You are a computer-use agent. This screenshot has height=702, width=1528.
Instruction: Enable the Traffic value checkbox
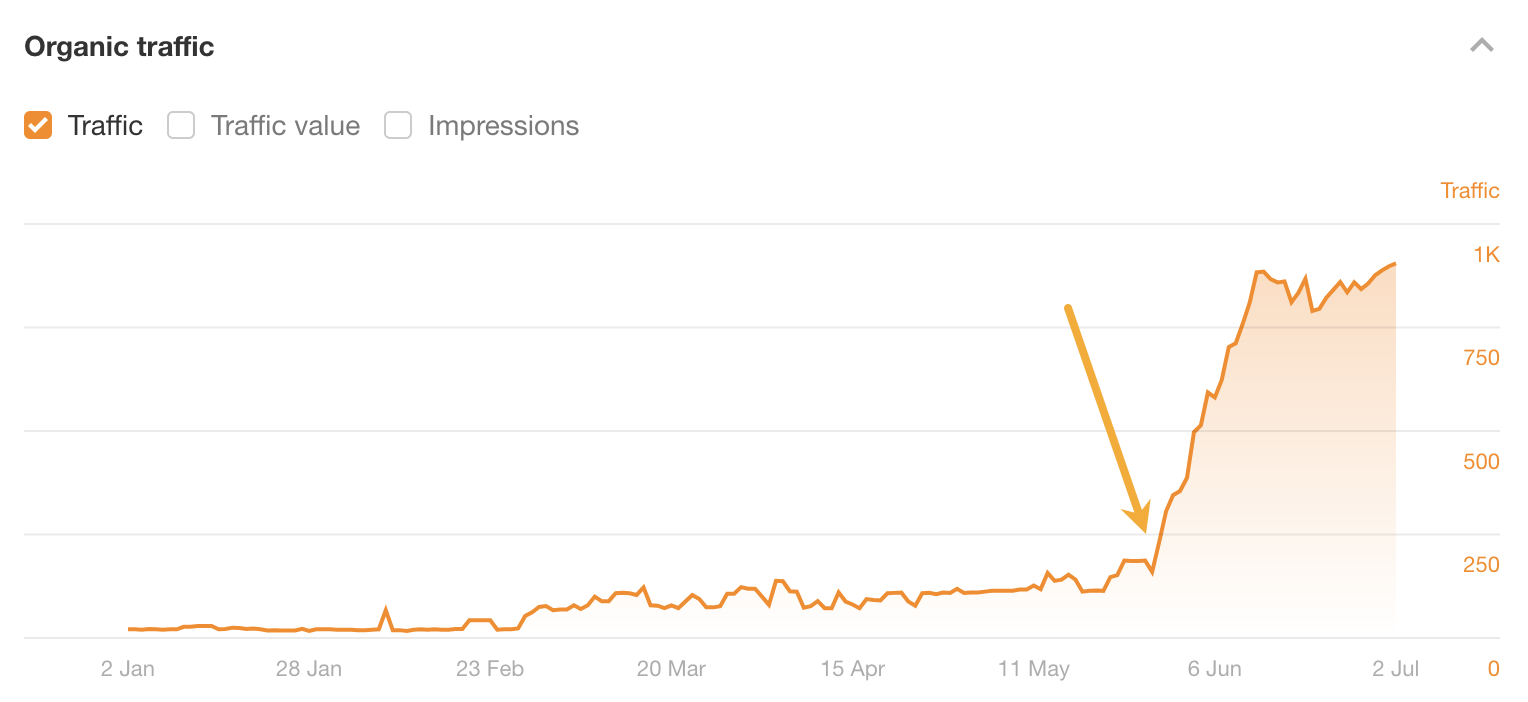(181, 125)
